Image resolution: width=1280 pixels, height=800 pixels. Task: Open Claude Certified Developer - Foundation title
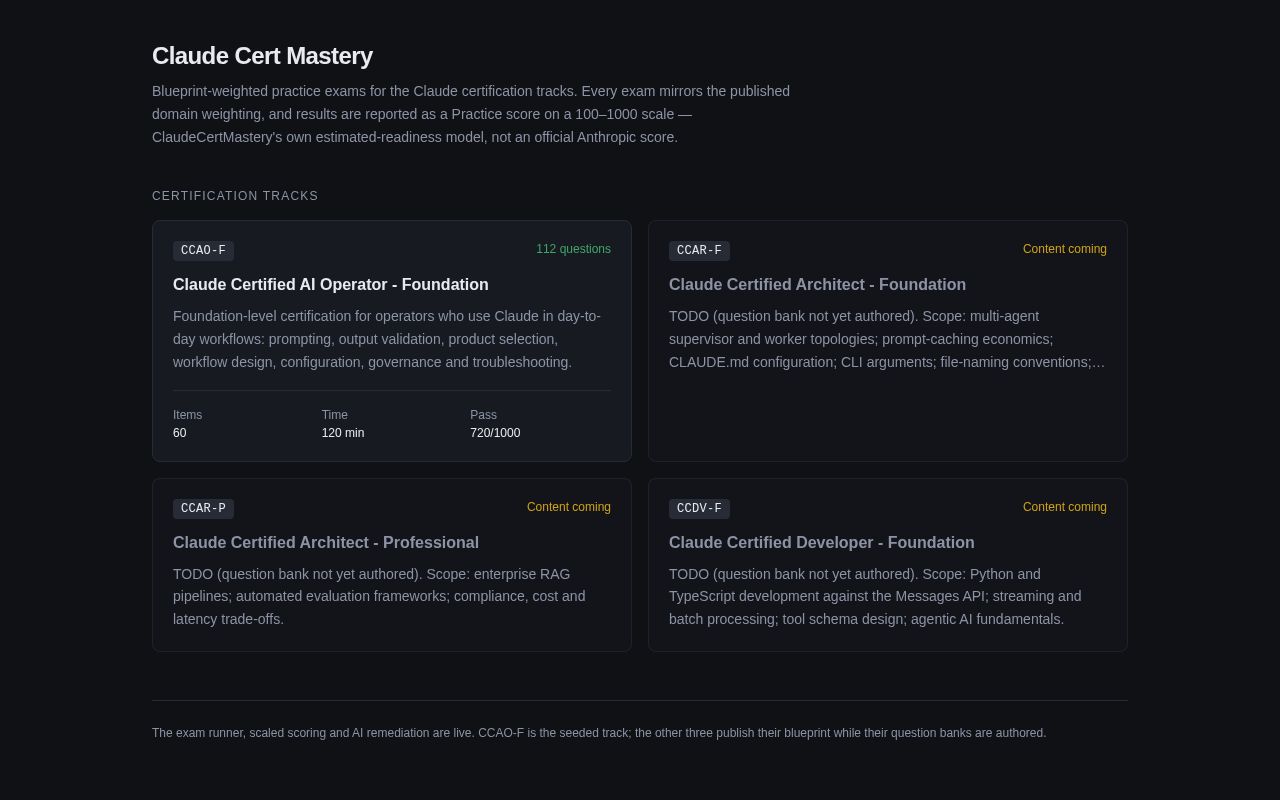point(821,543)
